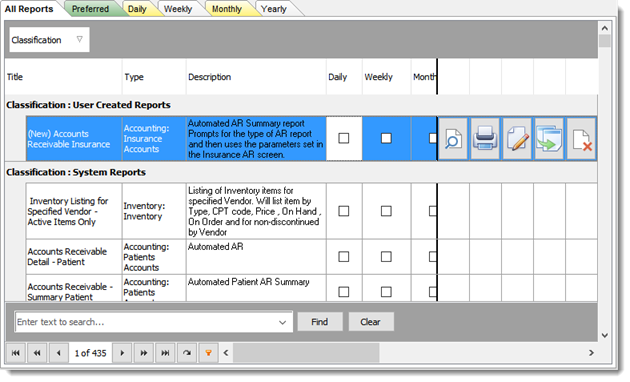
Task: Edit the report using pencil icon
Action: click(517, 139)
